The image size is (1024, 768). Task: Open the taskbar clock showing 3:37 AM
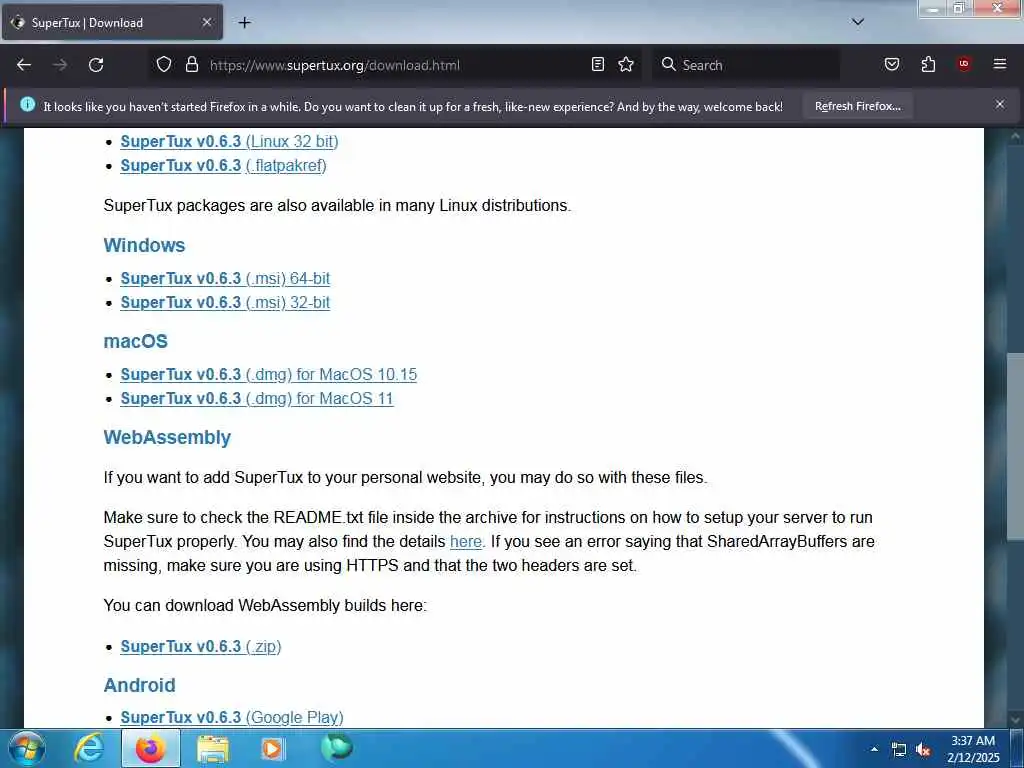click(973, 749)
